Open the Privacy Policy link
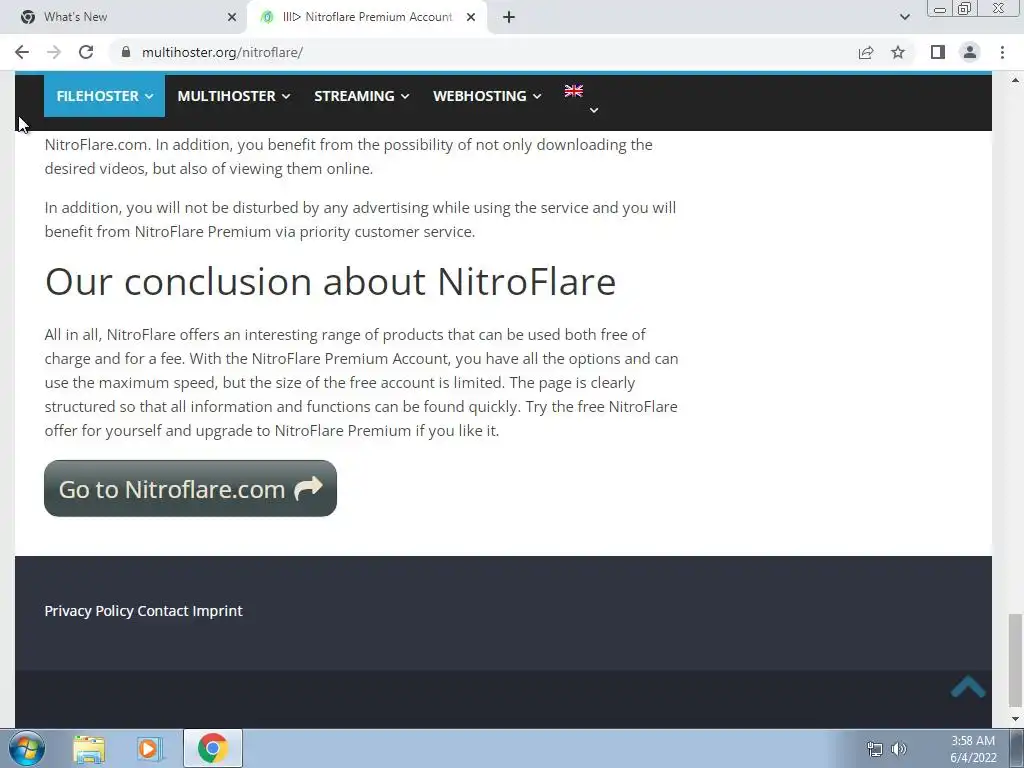This screenshot has height=768, width=1024. click(x=89, y=611)
